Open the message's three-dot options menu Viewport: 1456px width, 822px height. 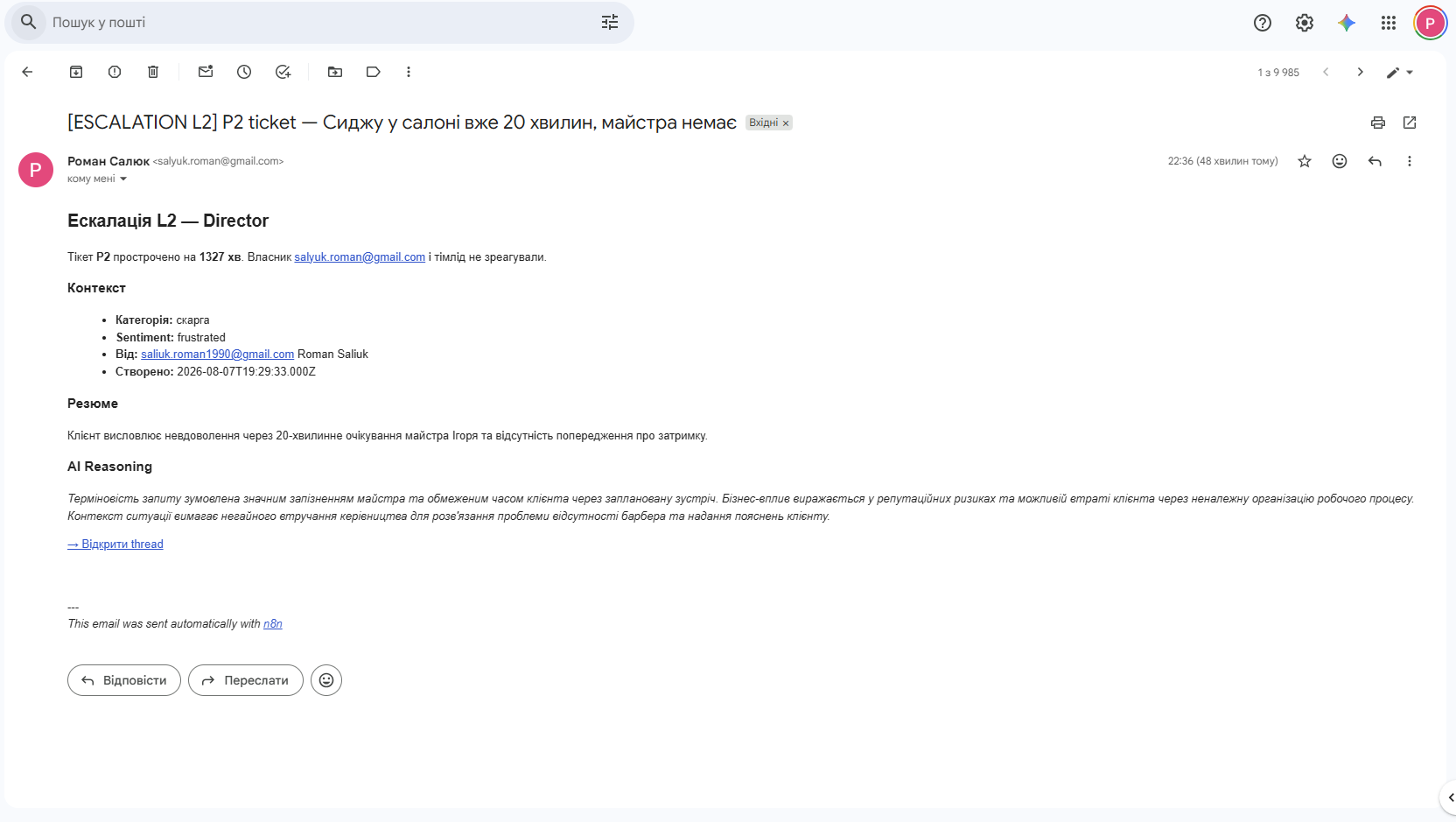pos(1410,161)
